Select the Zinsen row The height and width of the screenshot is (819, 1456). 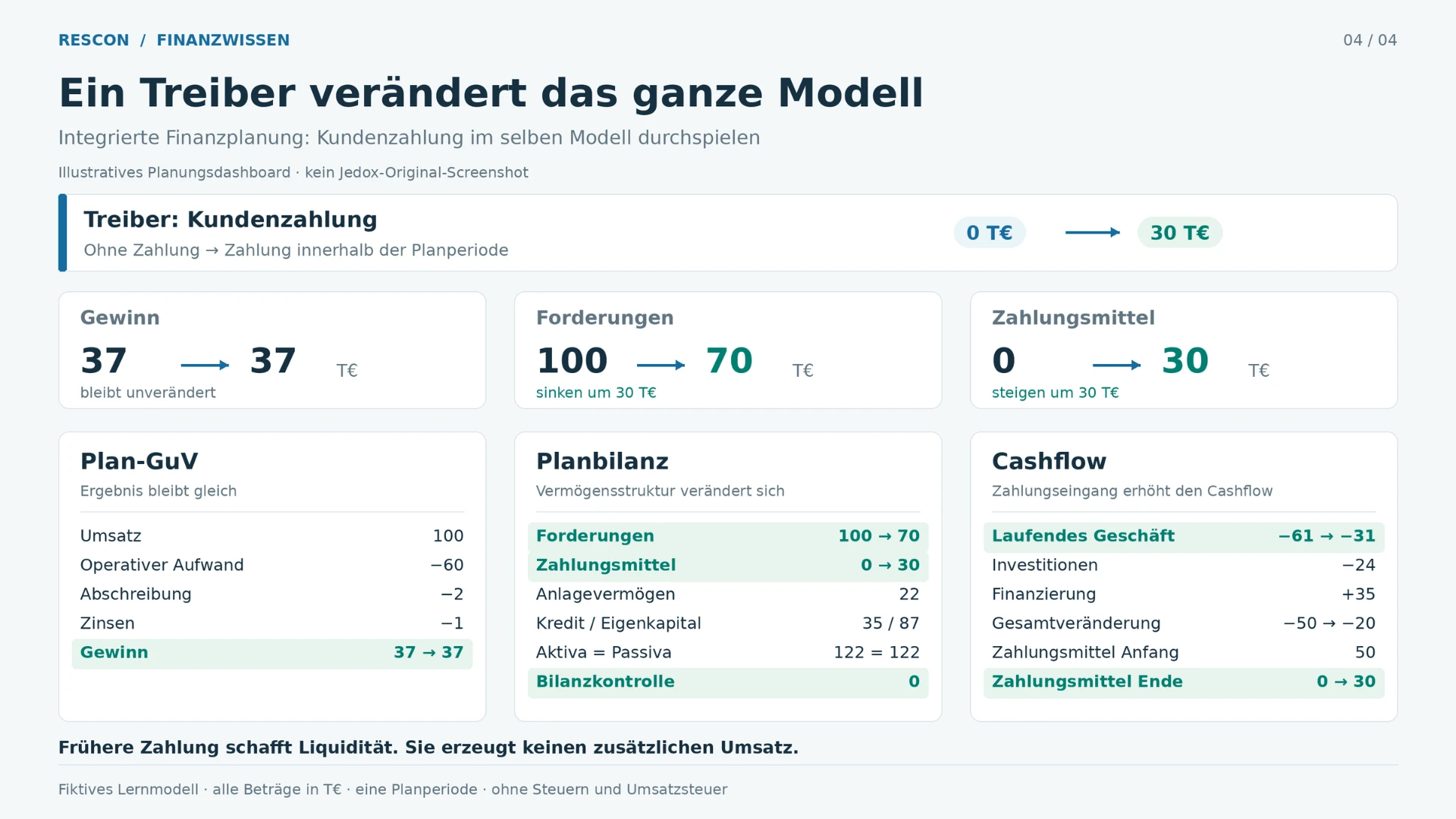[x=272, y=623]
